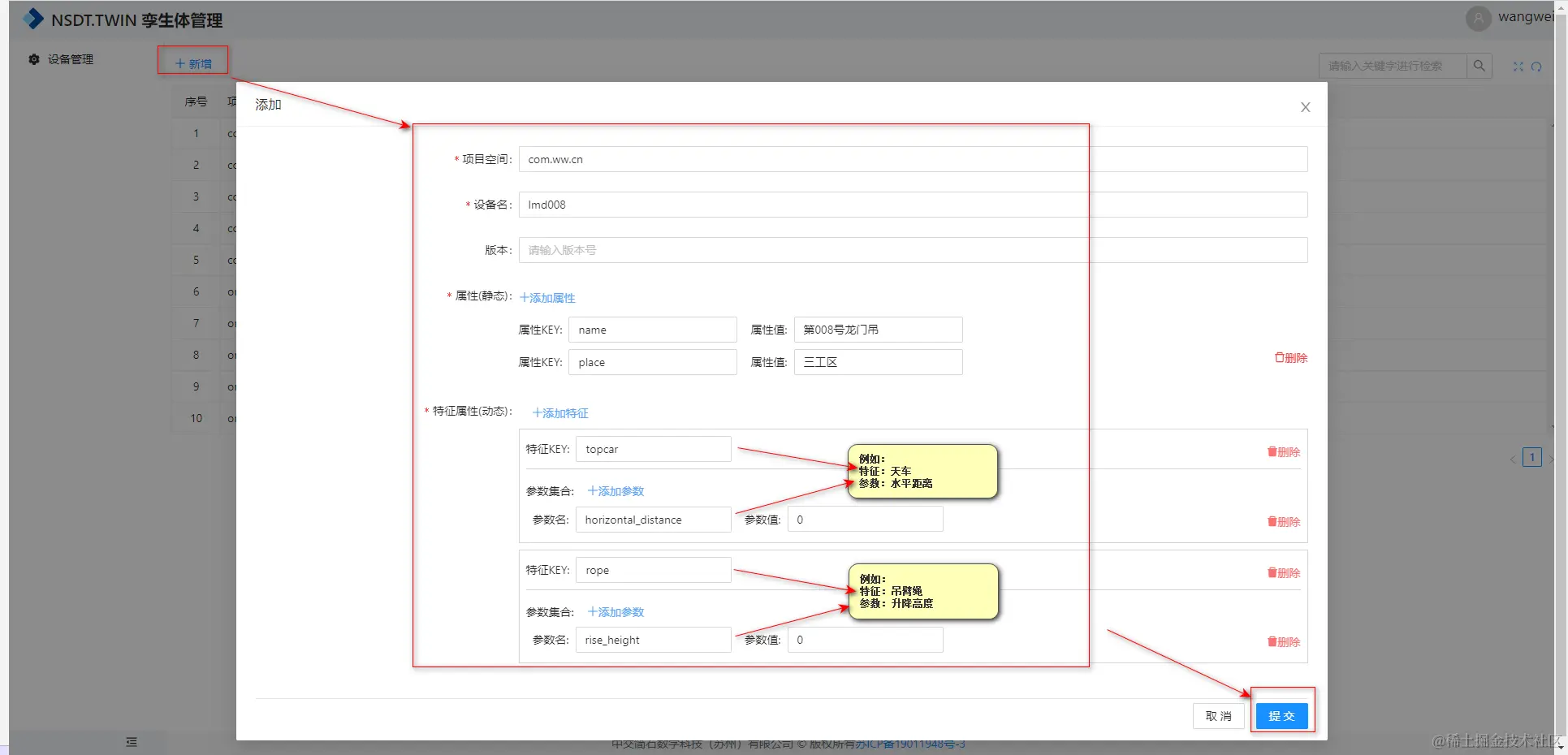Edit the 参数值 field for horizontal_distance
The image size is (1568, 755).
[866, 520]
